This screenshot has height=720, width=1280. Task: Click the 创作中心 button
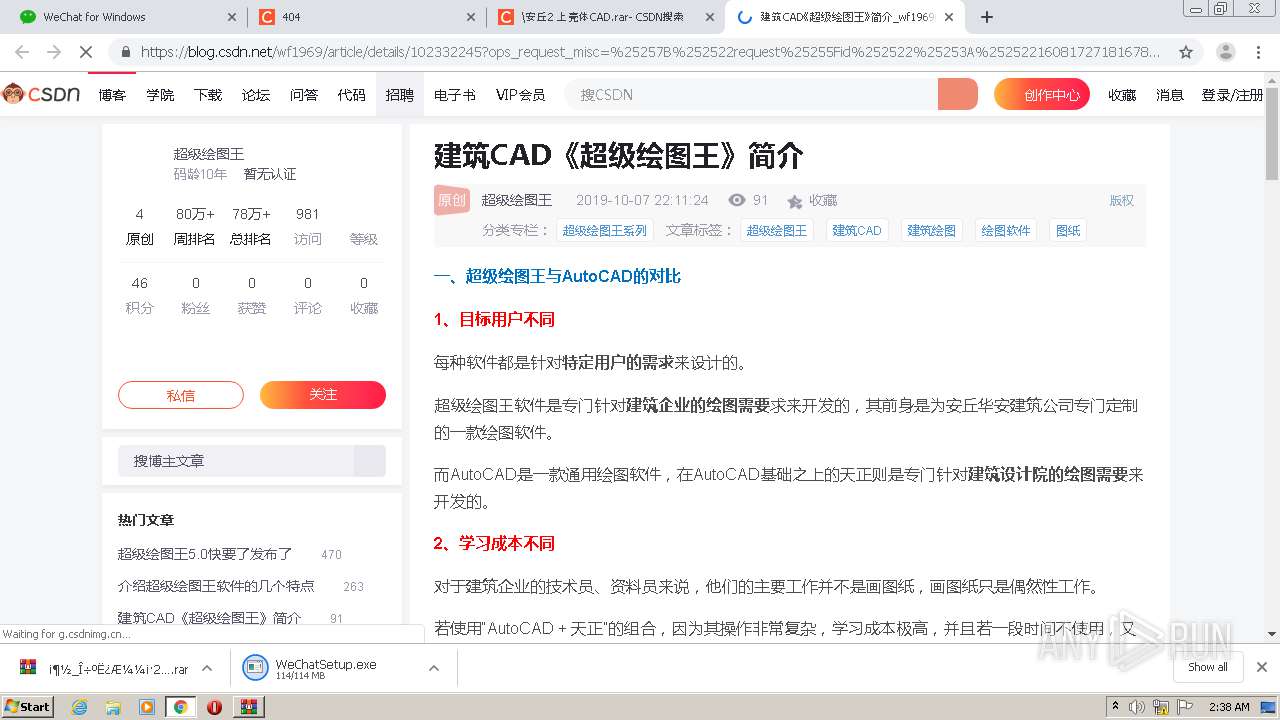(x=1042, y=95)
